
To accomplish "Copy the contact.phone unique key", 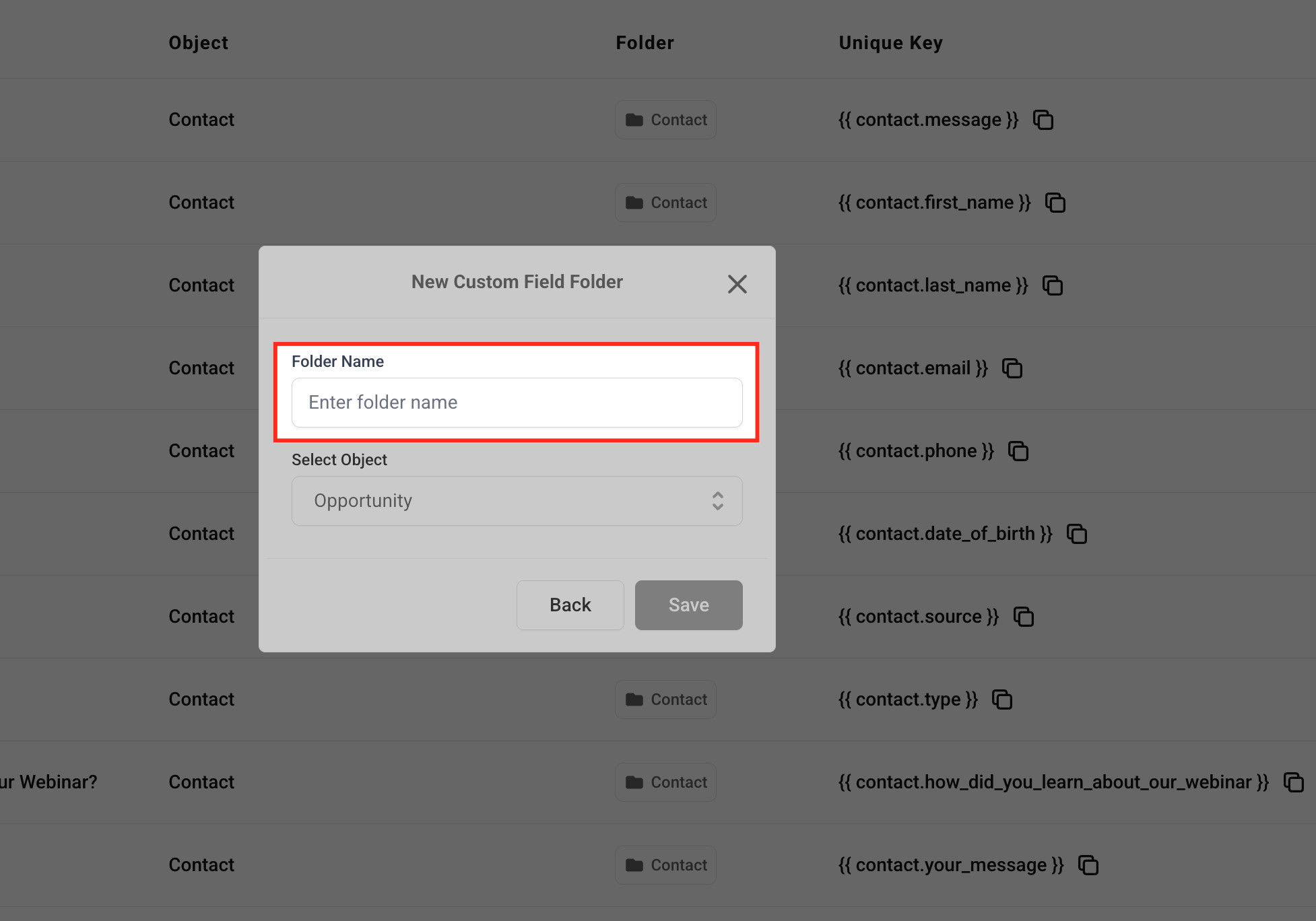I will tap(1018, 451).
